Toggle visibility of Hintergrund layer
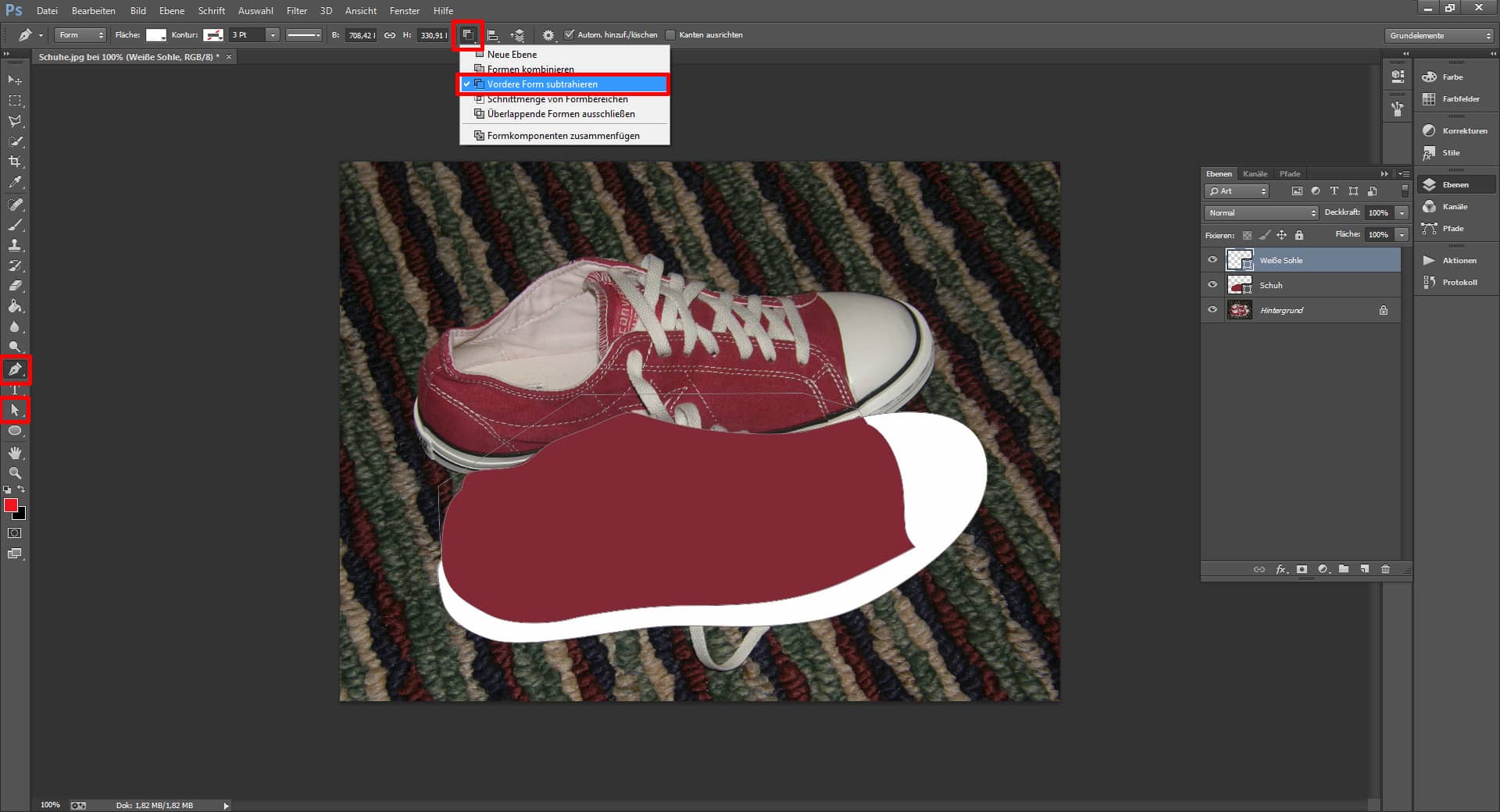1500x812 pixels. pos(1212,310)
